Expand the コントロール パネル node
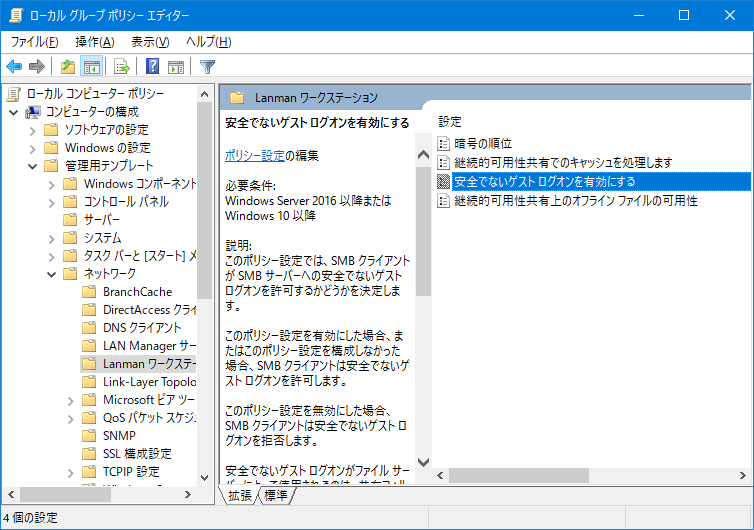 coord(52,202)
